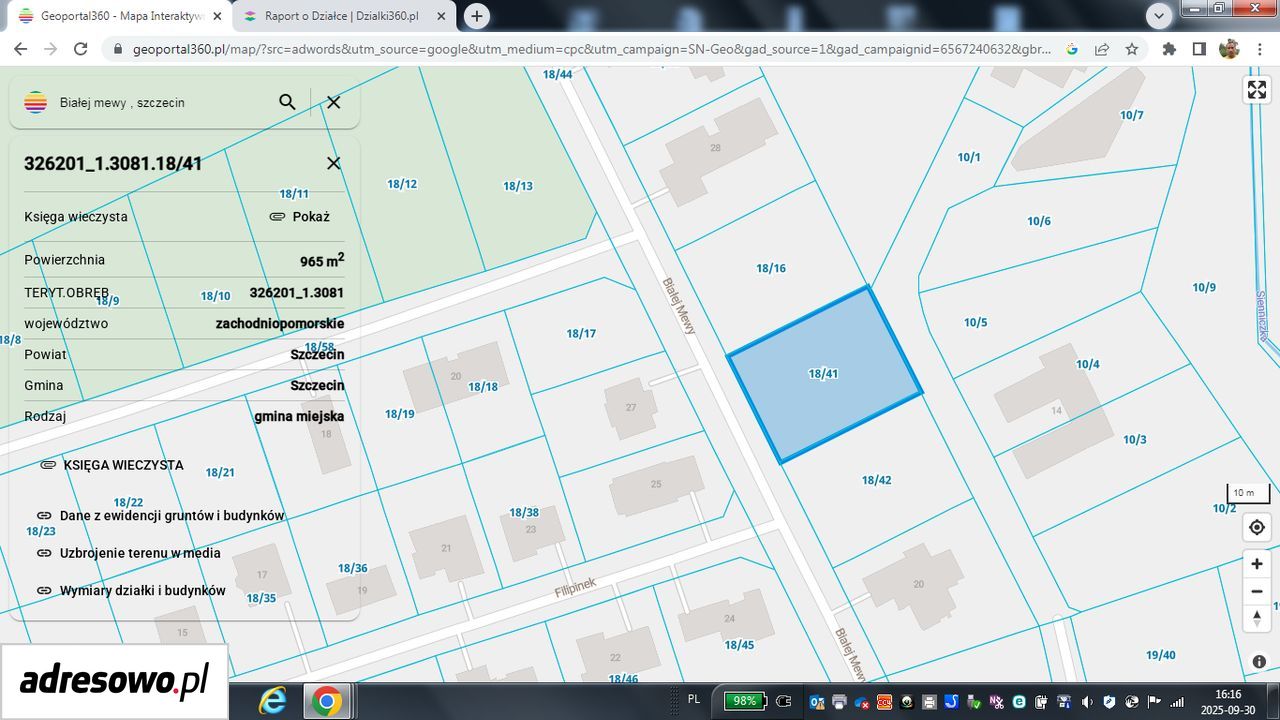Image resolution: width=1280 pixels, height=720 pixels.
Task: Click the Filipinek street label
Action: pos(575,587)
